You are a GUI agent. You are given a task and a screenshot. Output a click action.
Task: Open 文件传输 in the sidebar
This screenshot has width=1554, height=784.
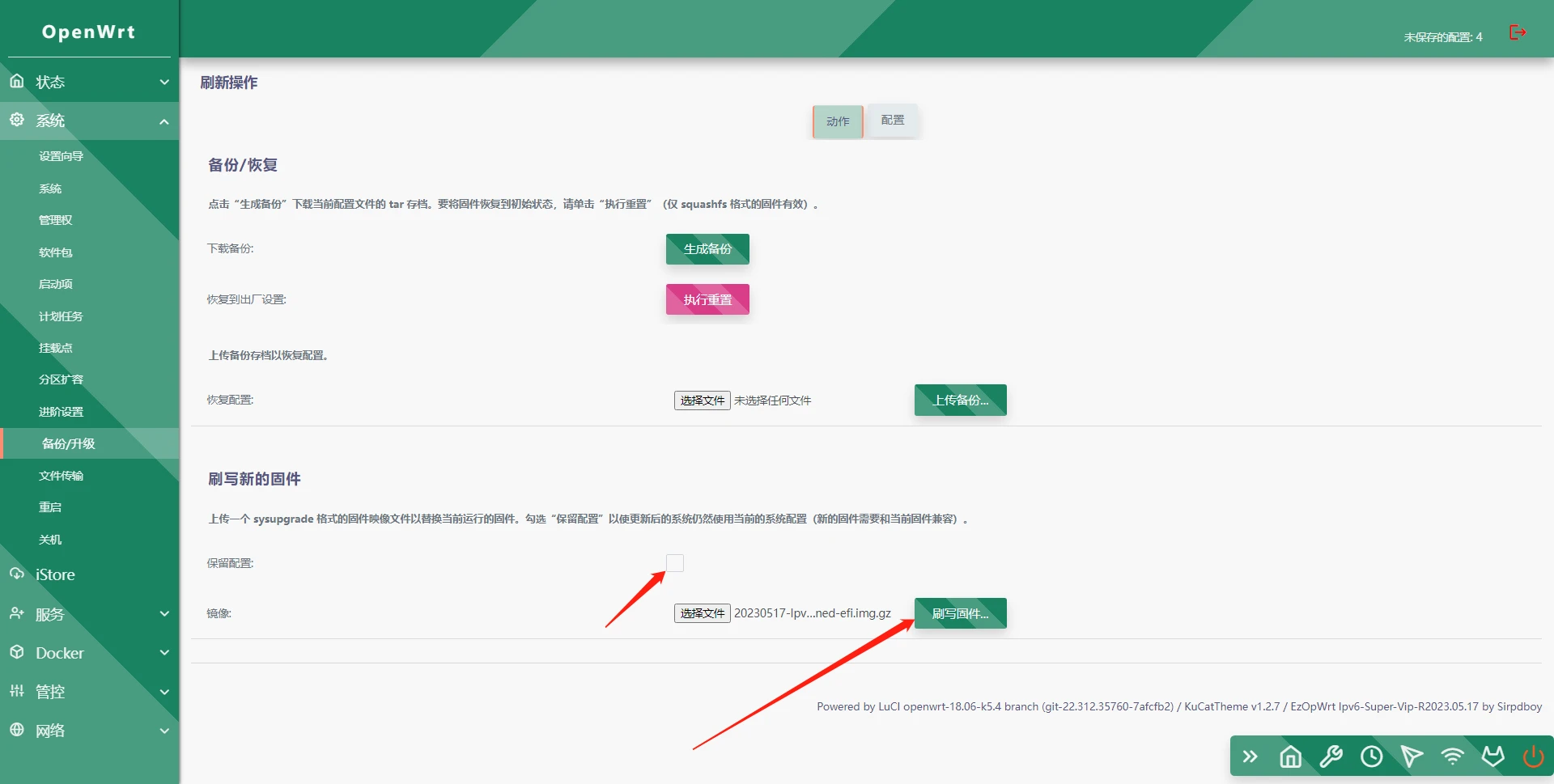[62, 476]
